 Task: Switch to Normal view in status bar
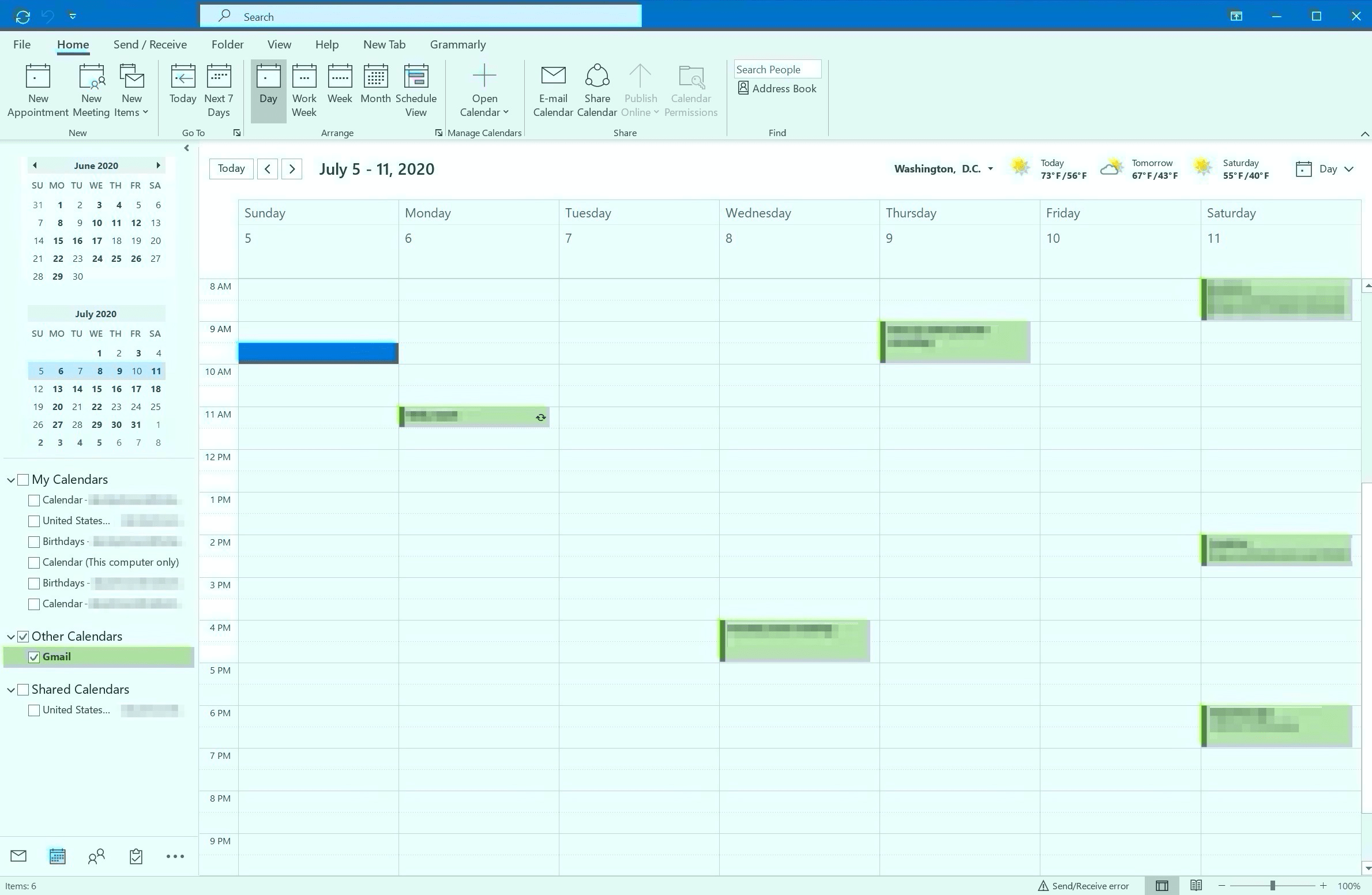(1162, 886)
